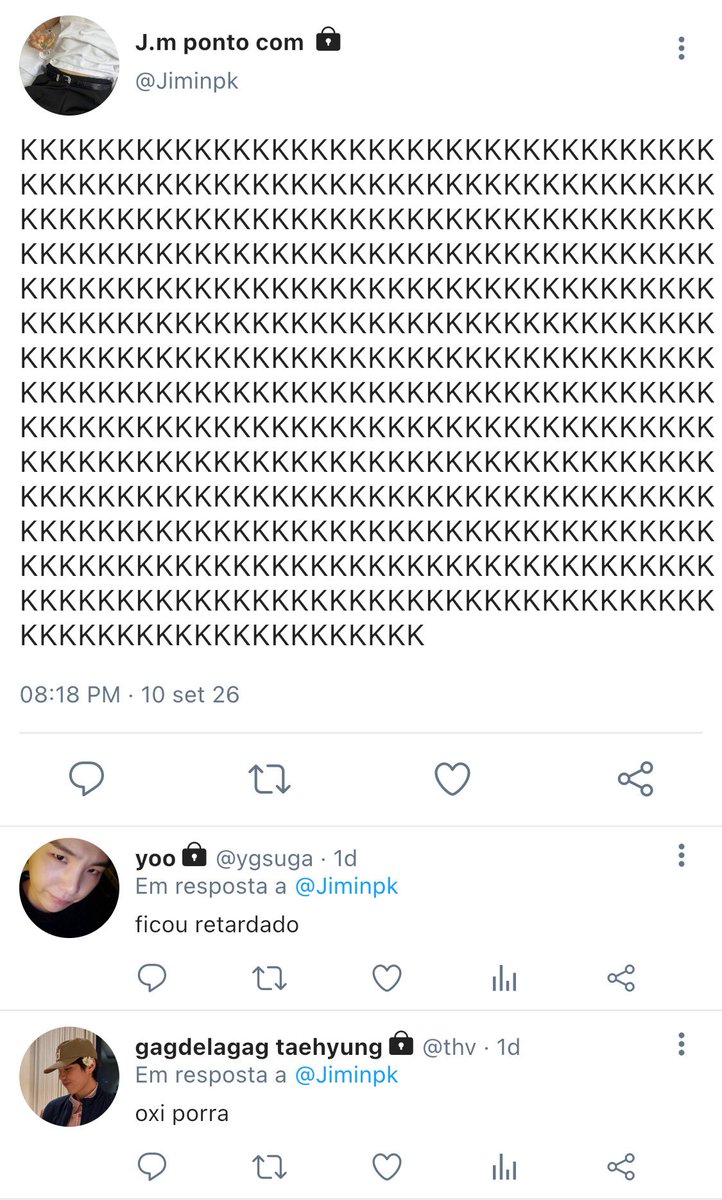722x1200 pixels.
Task: Share the main tweet by @Jiminpk
Action: (x=635, y=778)
